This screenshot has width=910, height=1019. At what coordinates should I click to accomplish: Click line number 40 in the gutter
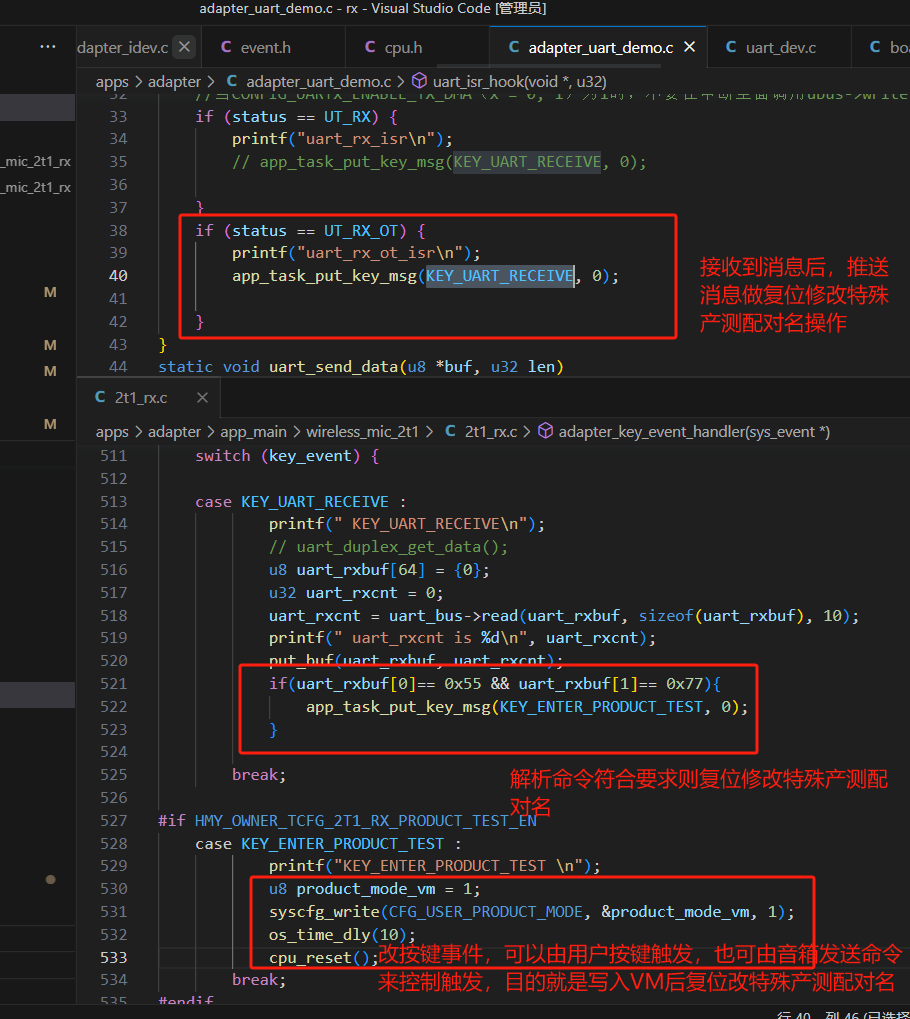[118, 276]
